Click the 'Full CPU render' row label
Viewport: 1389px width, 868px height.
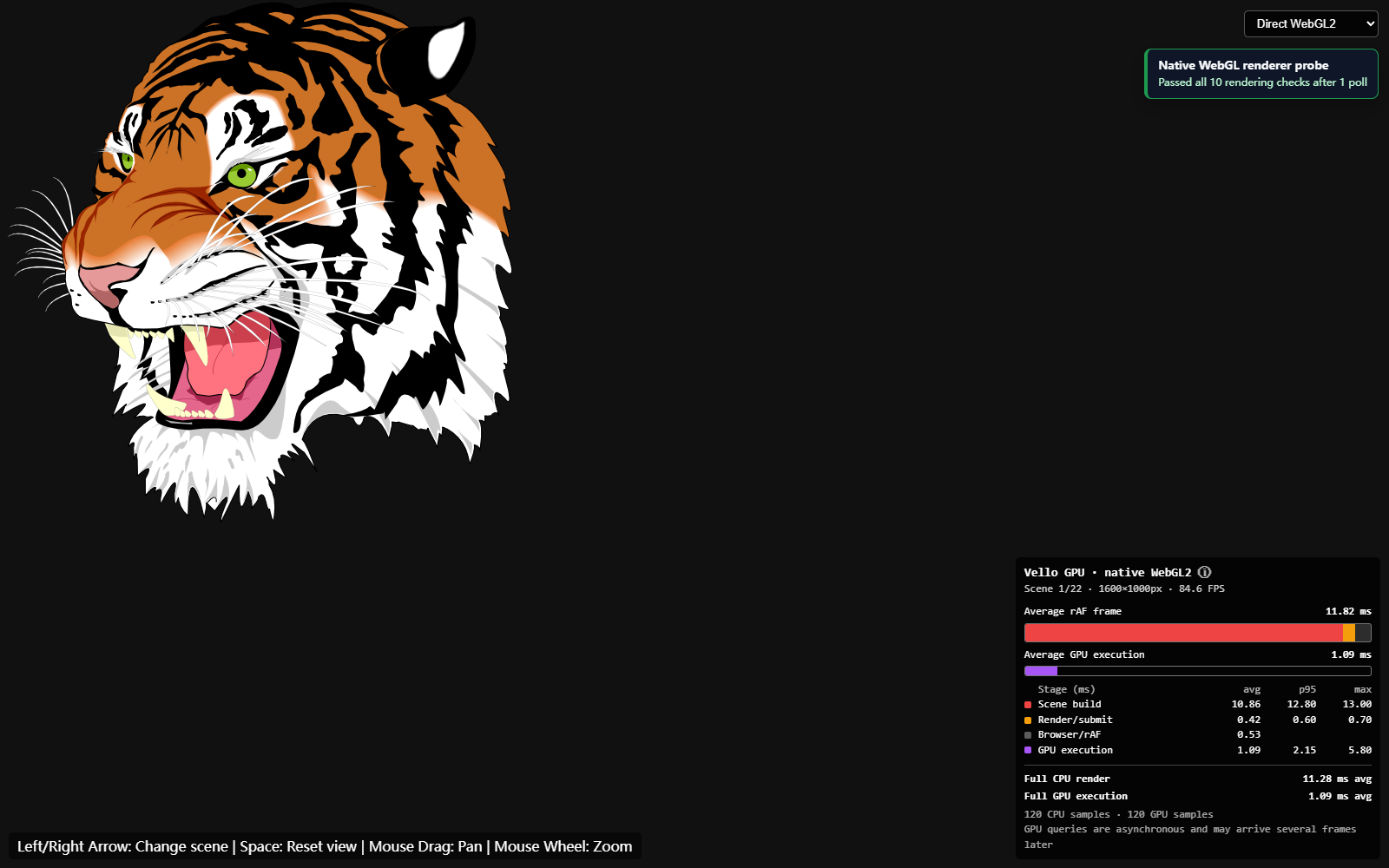(1067, 779)
